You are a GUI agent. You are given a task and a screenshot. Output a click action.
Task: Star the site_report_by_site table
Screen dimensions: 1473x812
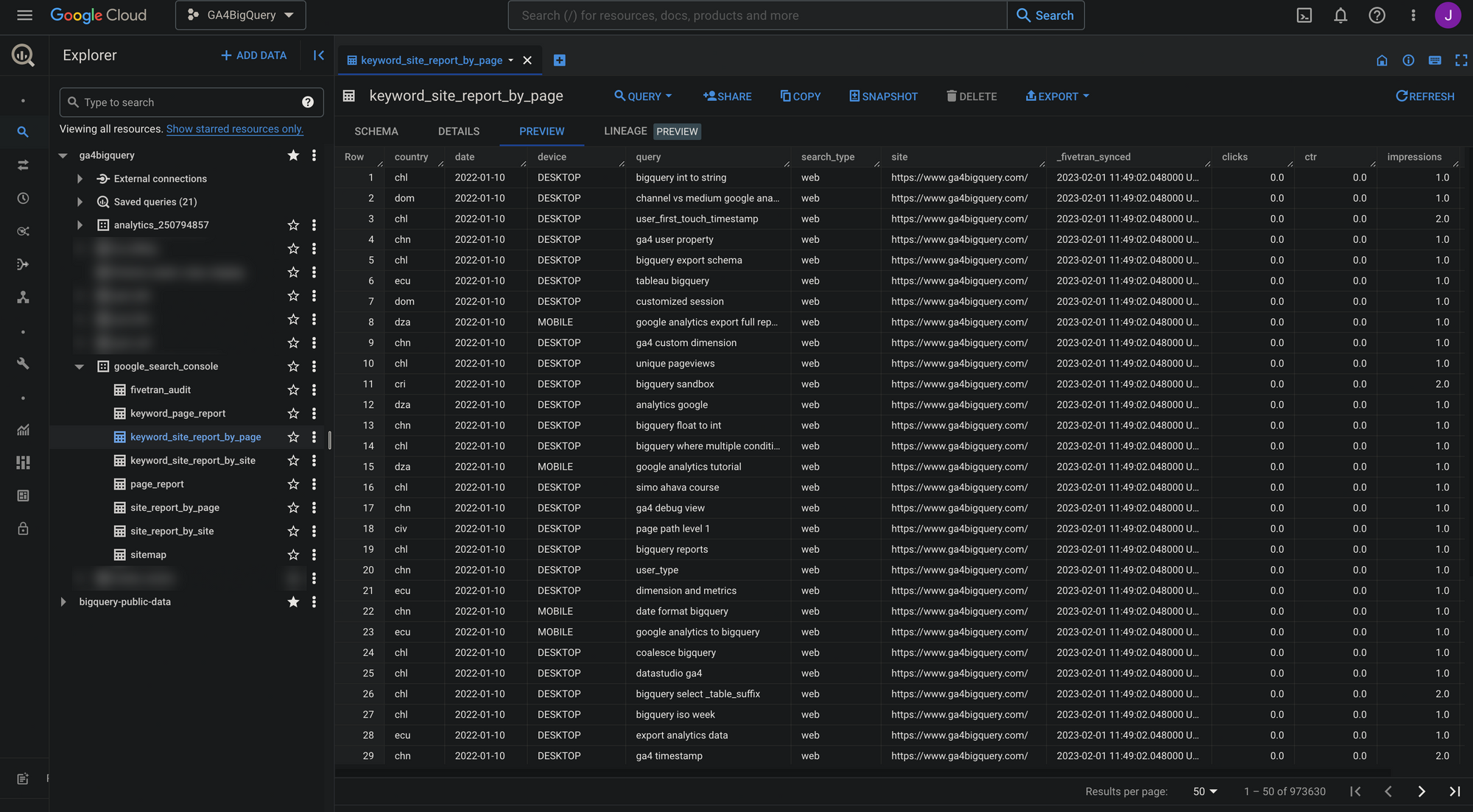(293, 532)
